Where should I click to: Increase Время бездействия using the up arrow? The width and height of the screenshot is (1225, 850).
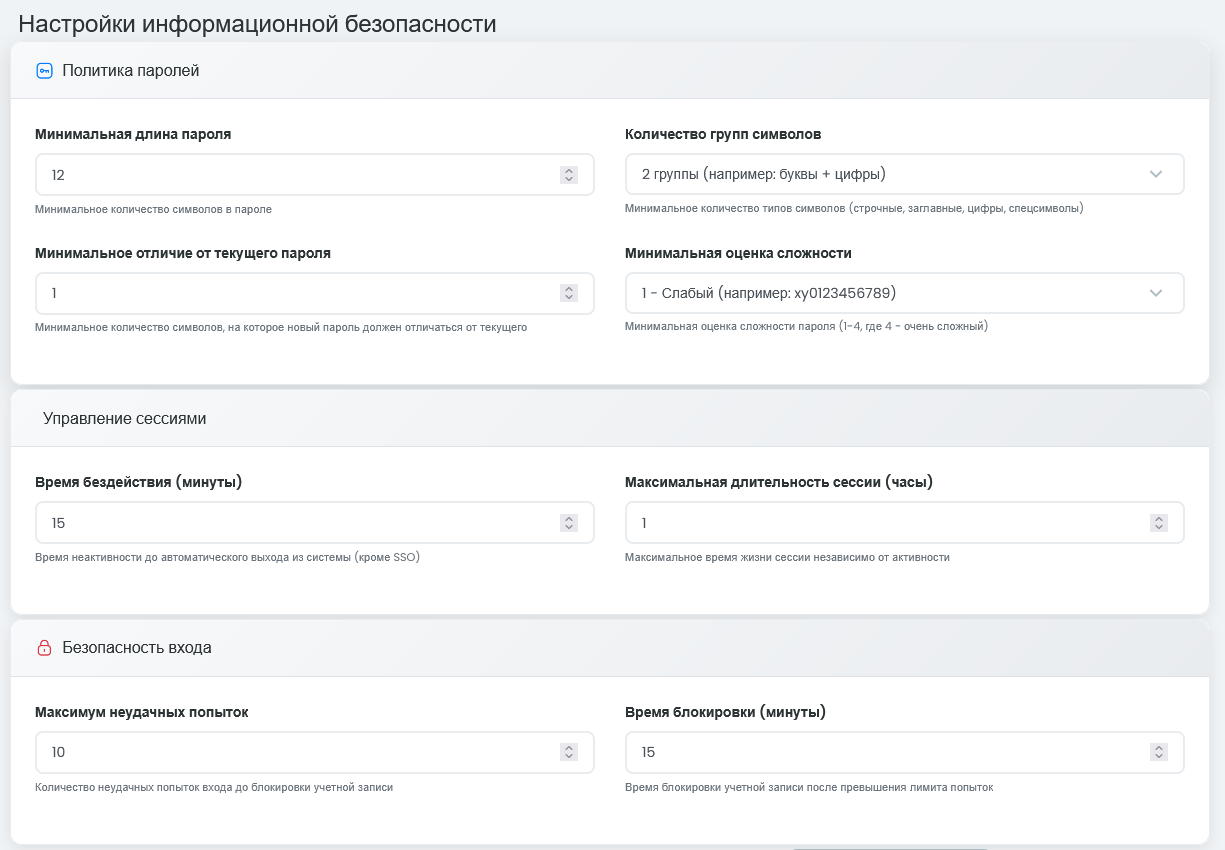tap(569, 519)
